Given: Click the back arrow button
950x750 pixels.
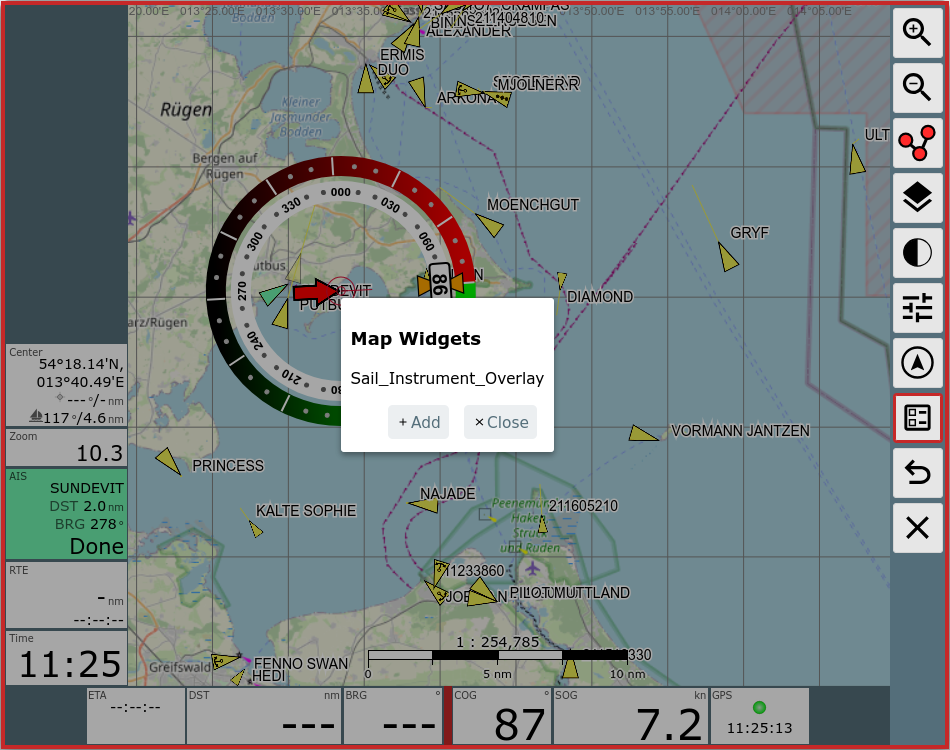Looking at the screenshot, I should 917,473.
